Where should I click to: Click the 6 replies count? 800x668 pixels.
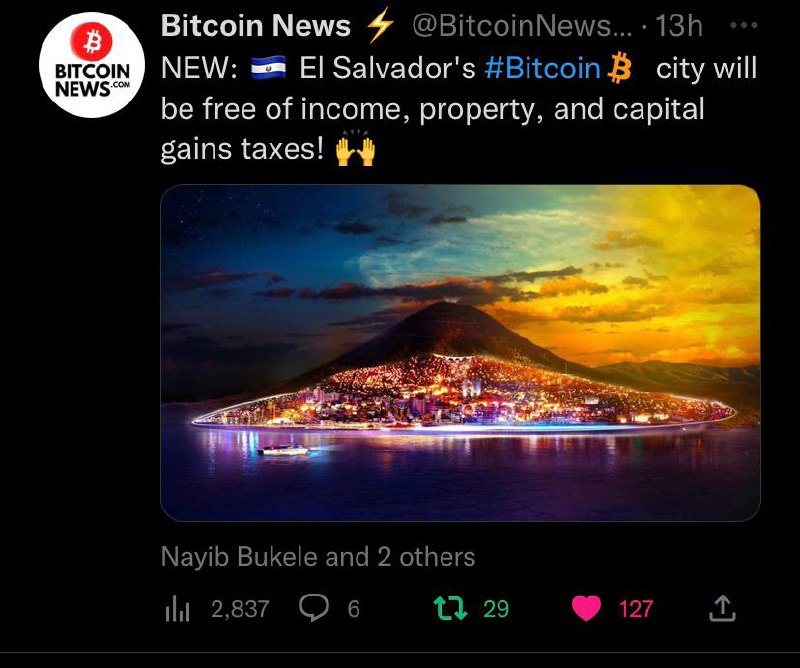354,609
